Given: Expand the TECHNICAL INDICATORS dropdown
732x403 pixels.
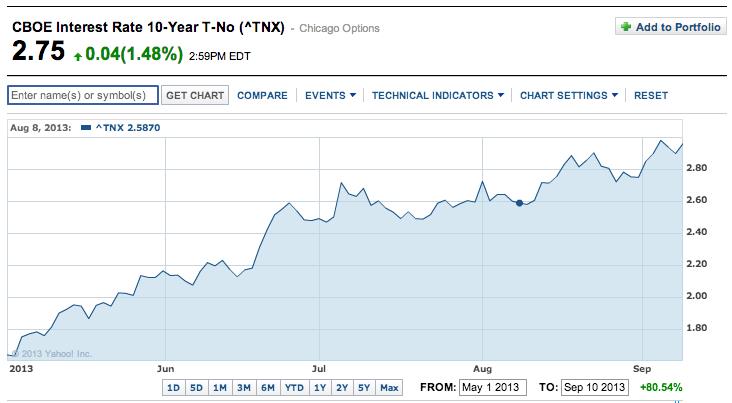Looking at the screenshot, I should tap(437, 95).
